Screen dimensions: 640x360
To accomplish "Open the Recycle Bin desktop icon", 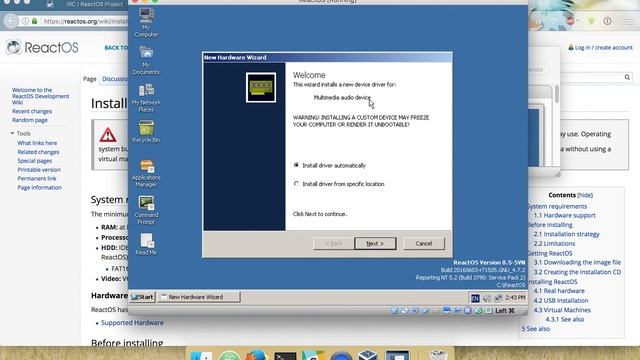I will (146, 131).
